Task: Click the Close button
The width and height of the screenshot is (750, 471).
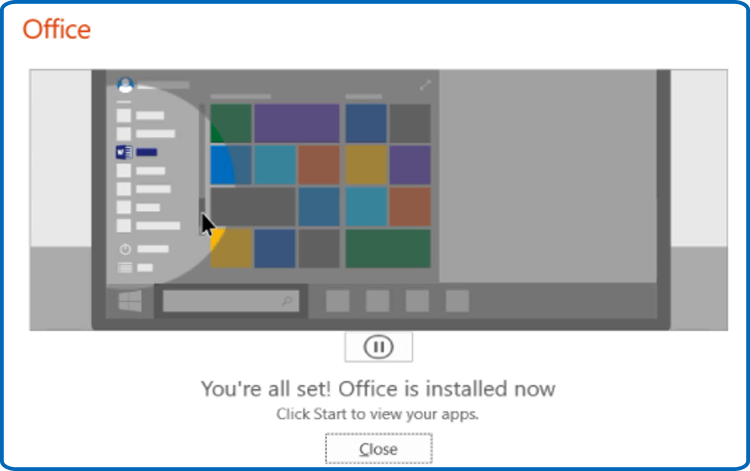Action: tap(378, 449)
